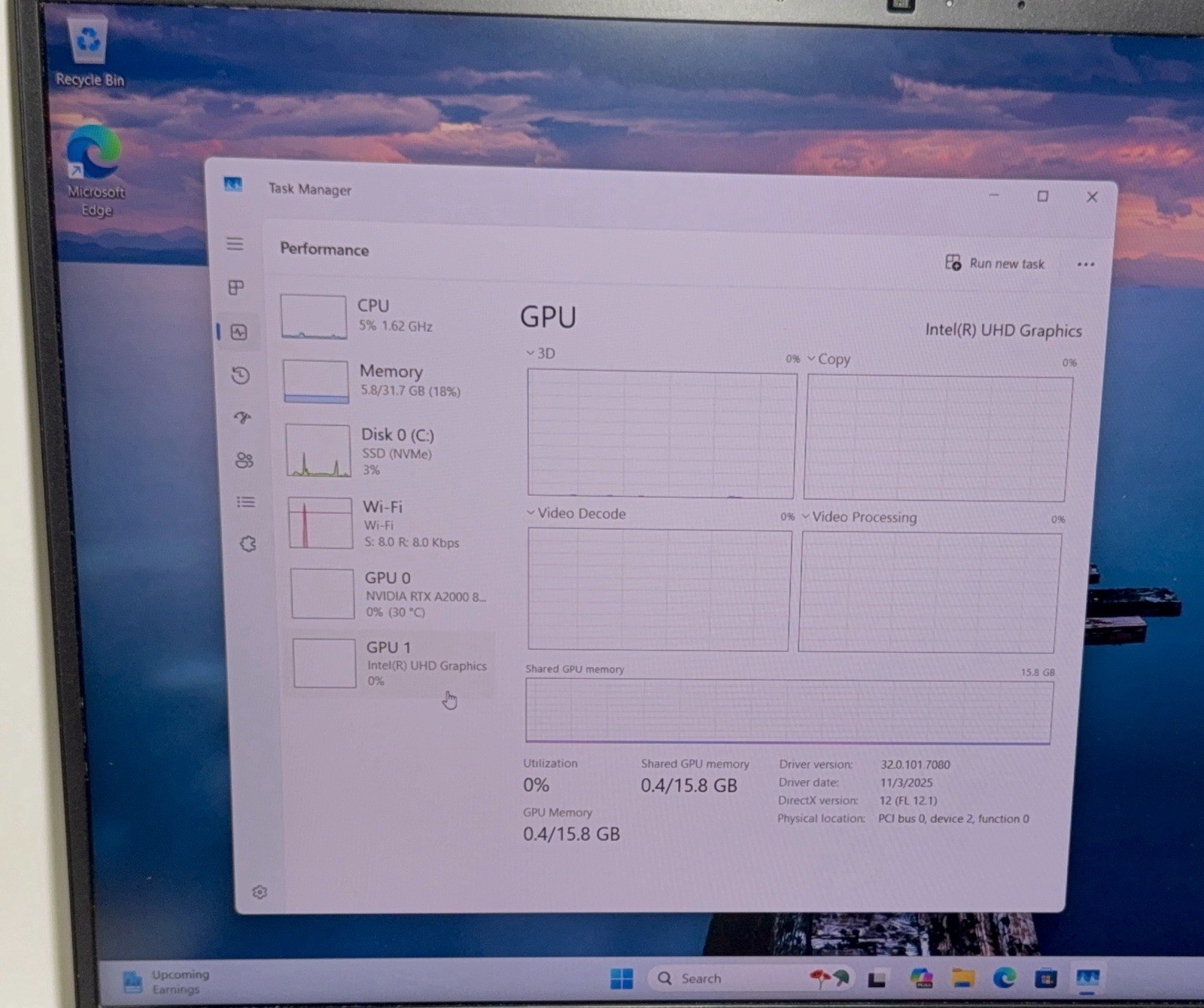This screenshot has height=1008, width=1204.
Task: Open the Microsoft Edge desktop shortcut
Action: (x=96, y=172)
